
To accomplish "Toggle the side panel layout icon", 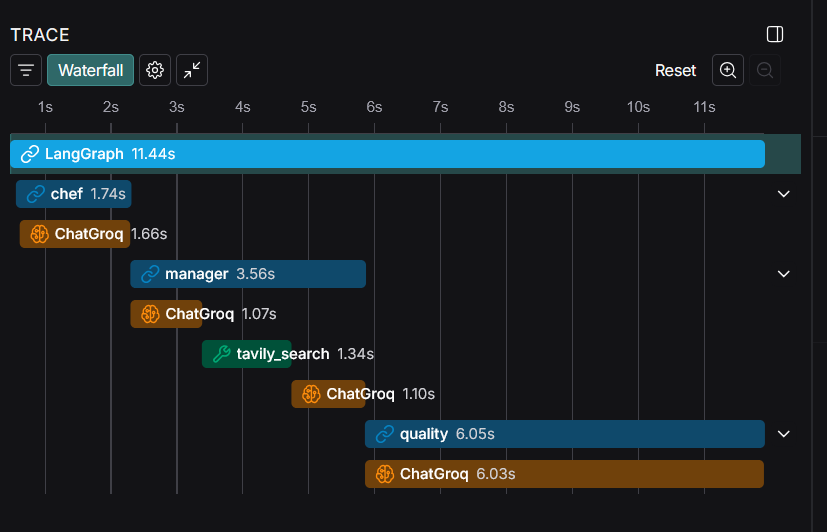I will coord(775,35).
